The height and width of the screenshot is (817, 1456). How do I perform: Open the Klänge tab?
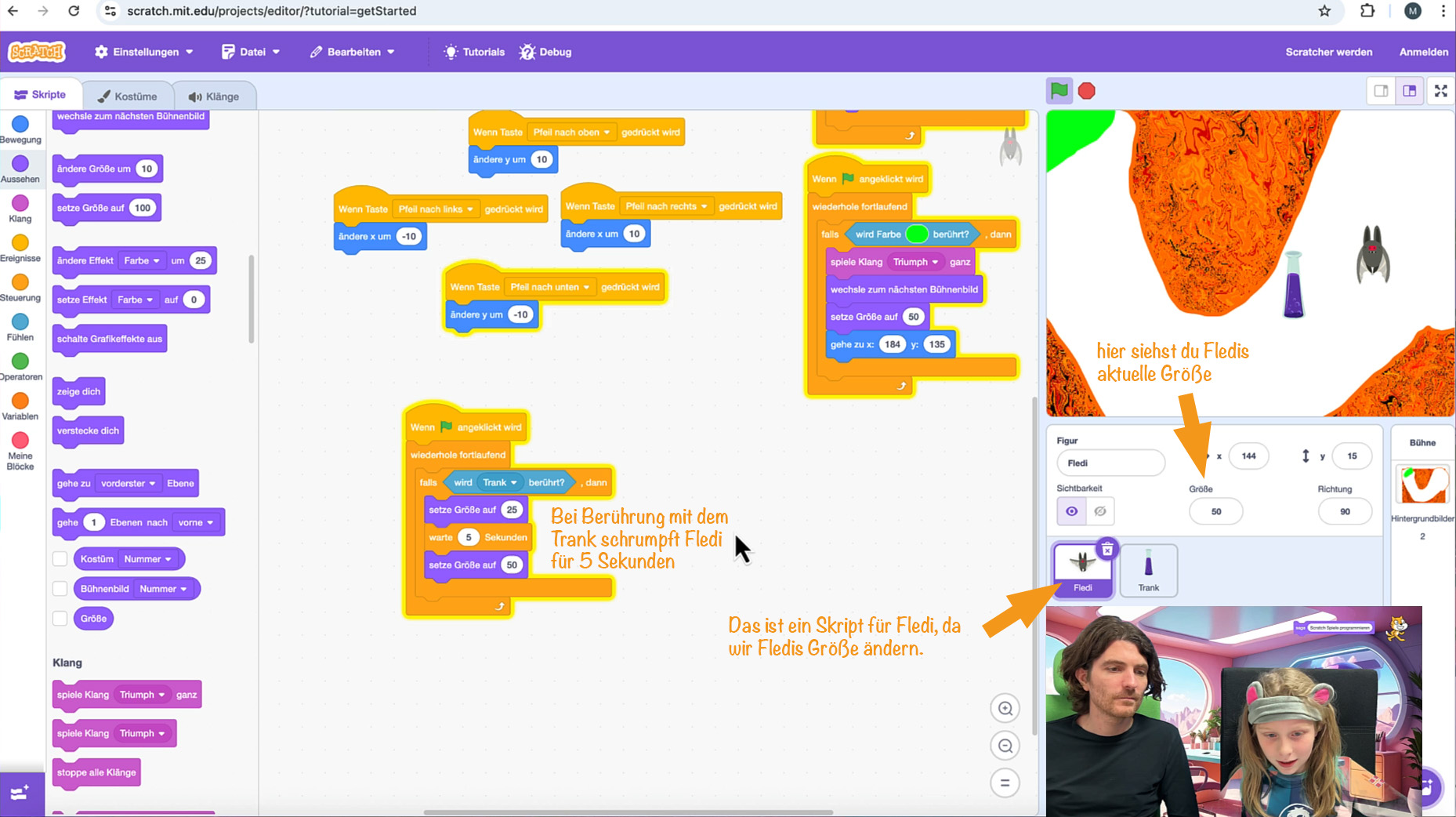click(214, 96)
